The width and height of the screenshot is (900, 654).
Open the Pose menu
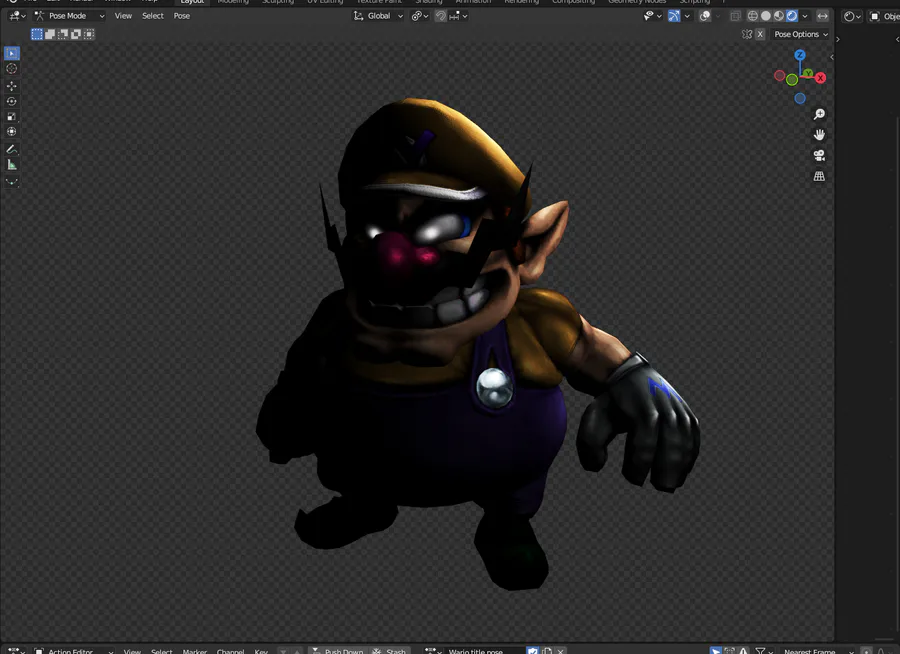181,16
